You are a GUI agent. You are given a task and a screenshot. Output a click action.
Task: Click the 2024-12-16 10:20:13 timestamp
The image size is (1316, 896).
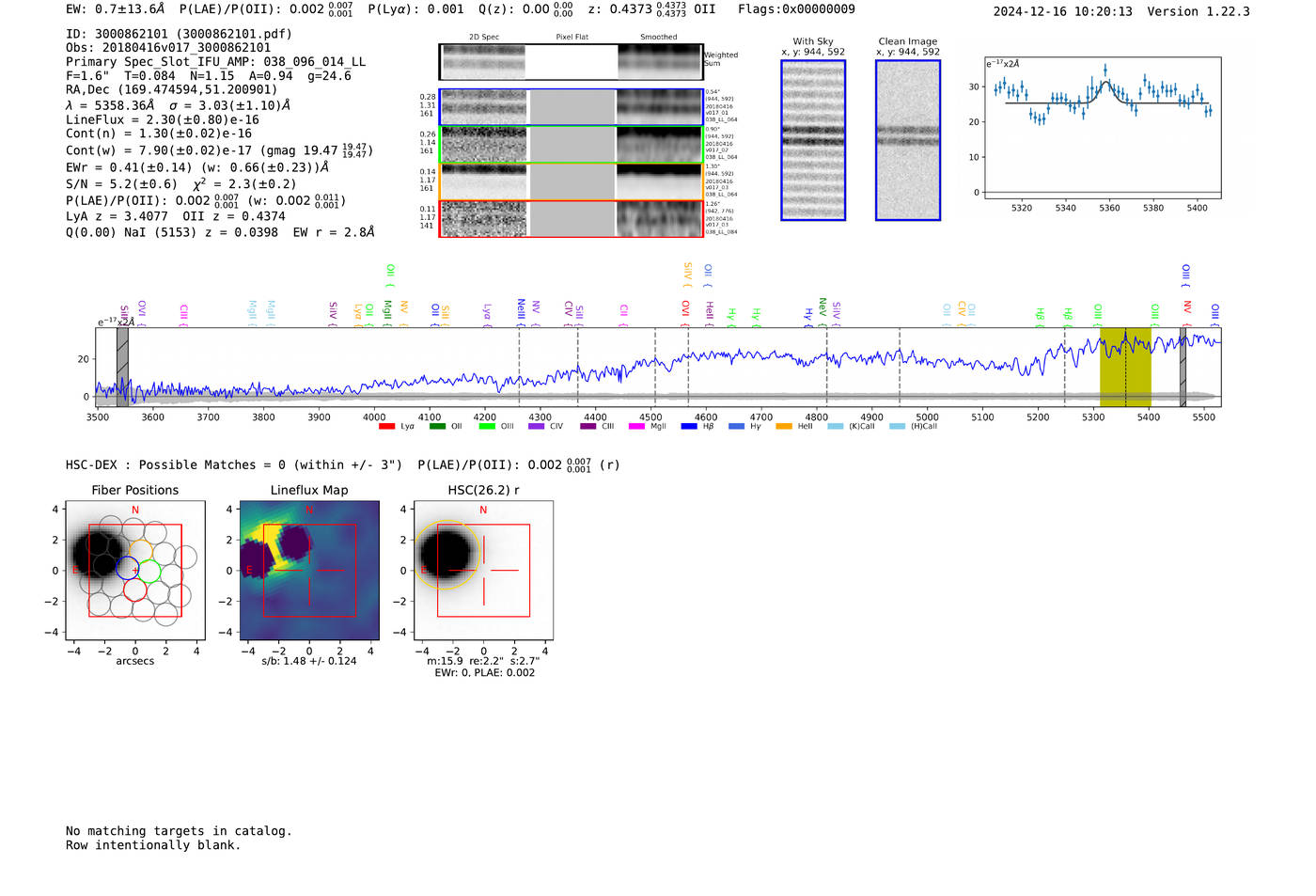coord(1063,12)
